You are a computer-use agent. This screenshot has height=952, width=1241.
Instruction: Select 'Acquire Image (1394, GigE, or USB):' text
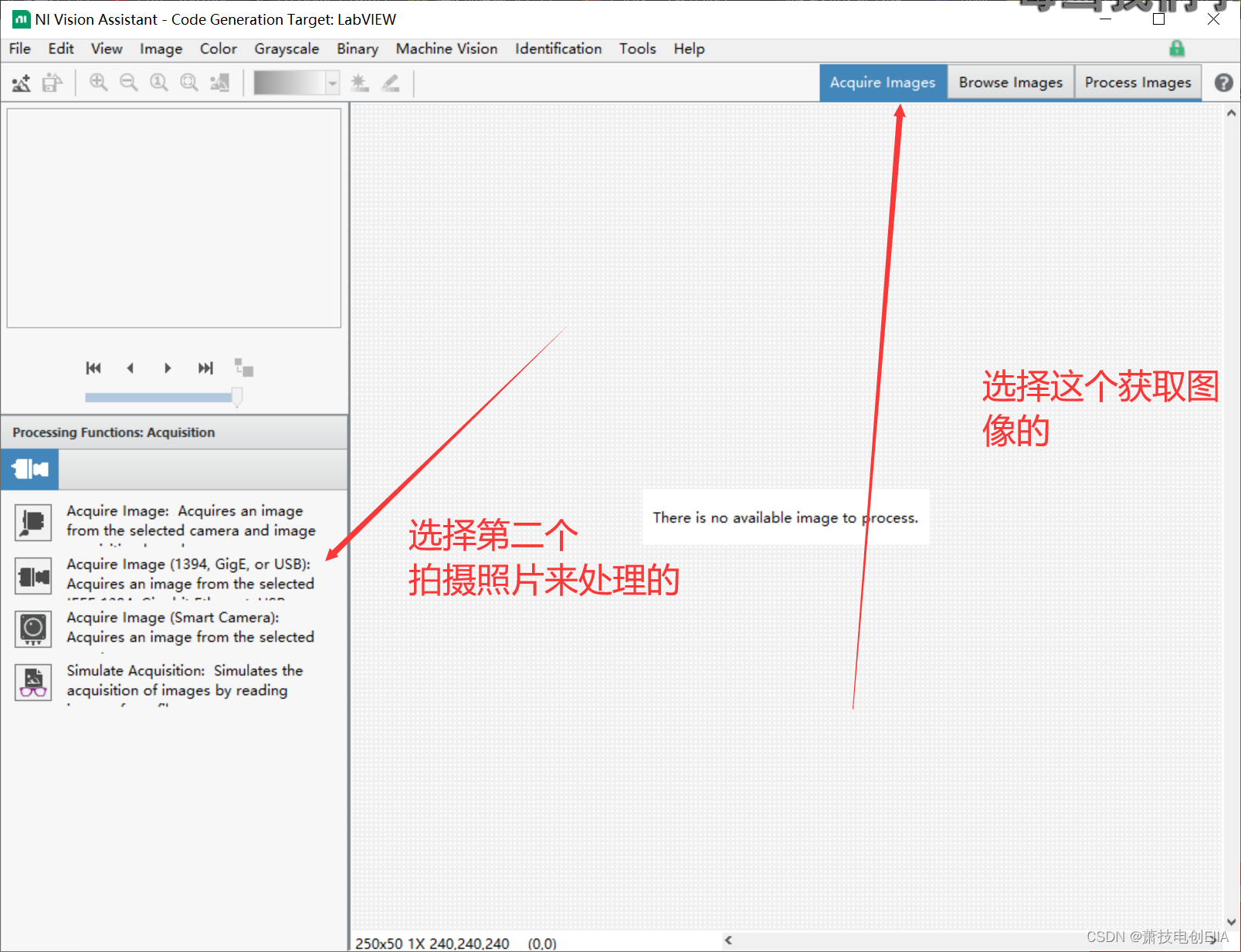[188, 564]
